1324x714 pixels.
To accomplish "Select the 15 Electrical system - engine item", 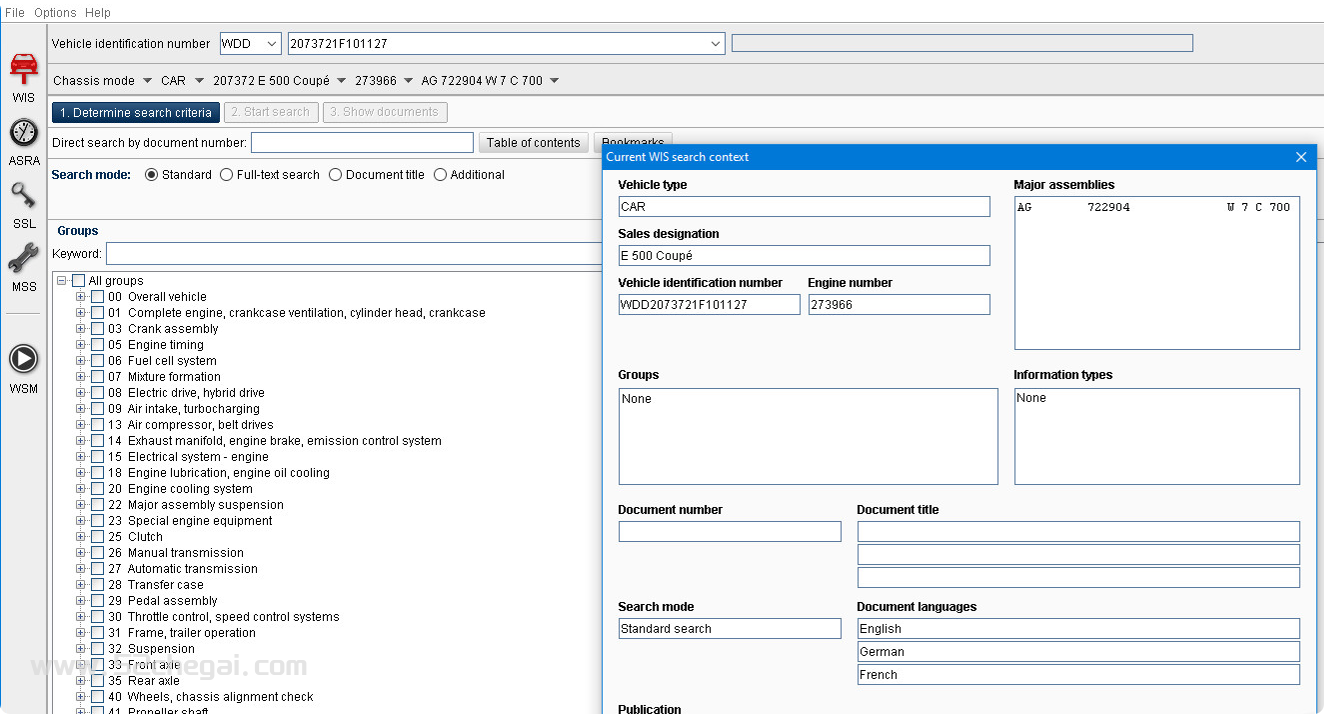I will tap(188, 457).
